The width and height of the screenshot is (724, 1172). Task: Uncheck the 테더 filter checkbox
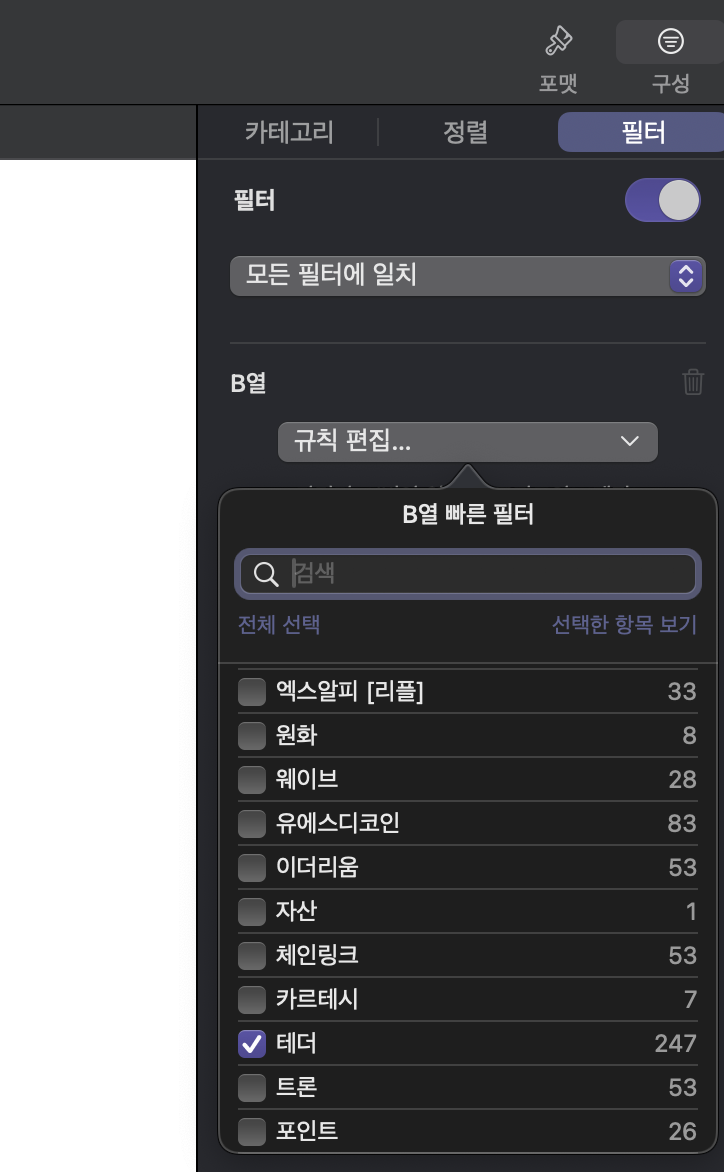[x=252, y=1043]
